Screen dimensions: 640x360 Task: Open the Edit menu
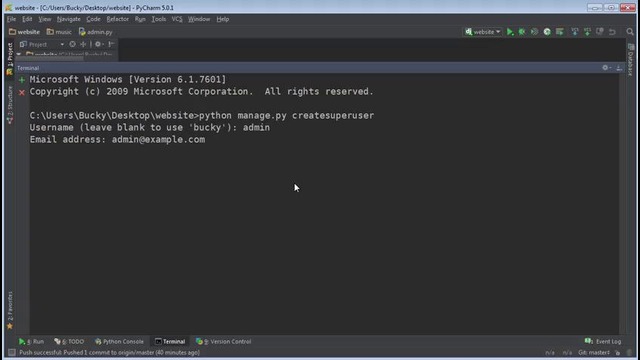coord(27,19)
